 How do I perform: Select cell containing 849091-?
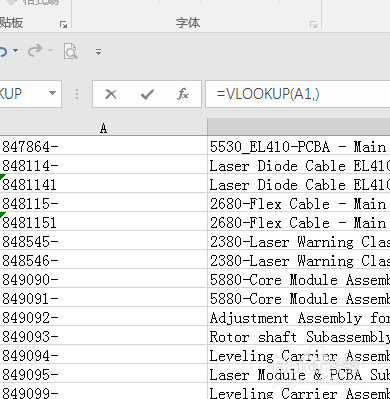[x=103, y=297]
